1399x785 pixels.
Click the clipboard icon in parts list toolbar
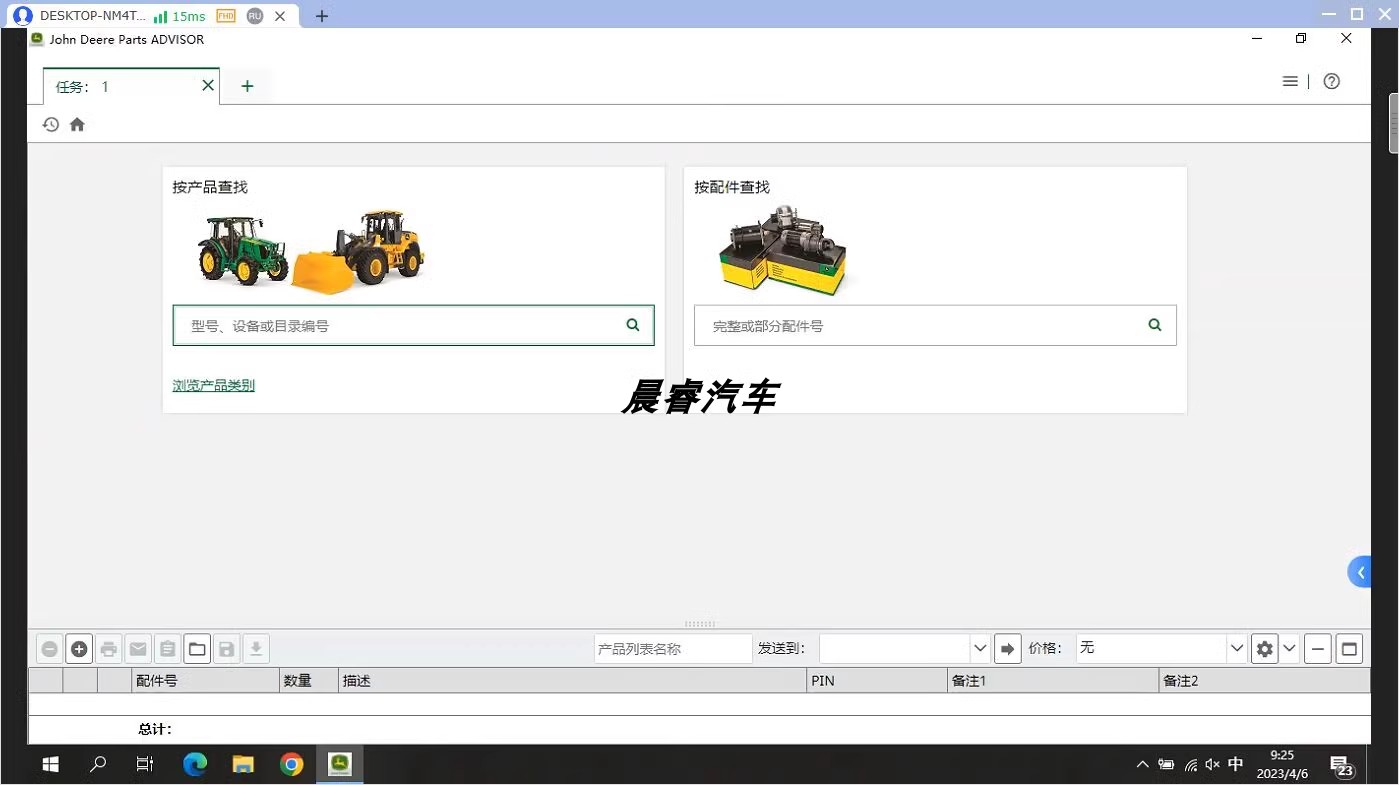coord(168,649)
